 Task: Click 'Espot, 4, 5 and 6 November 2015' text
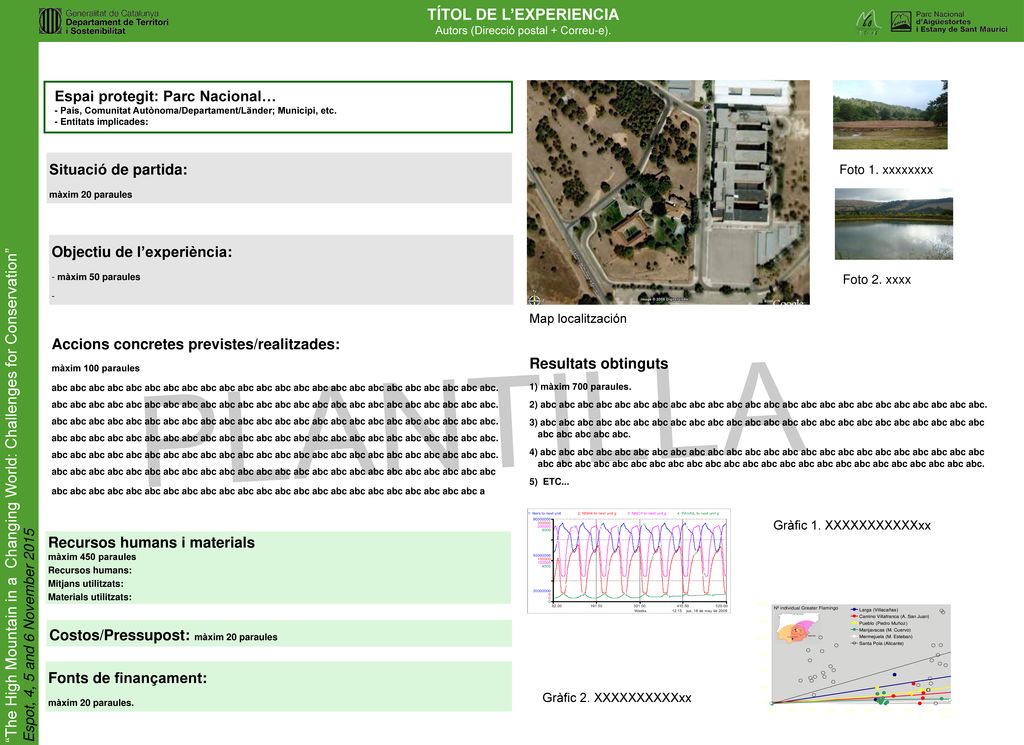(29, 635)
